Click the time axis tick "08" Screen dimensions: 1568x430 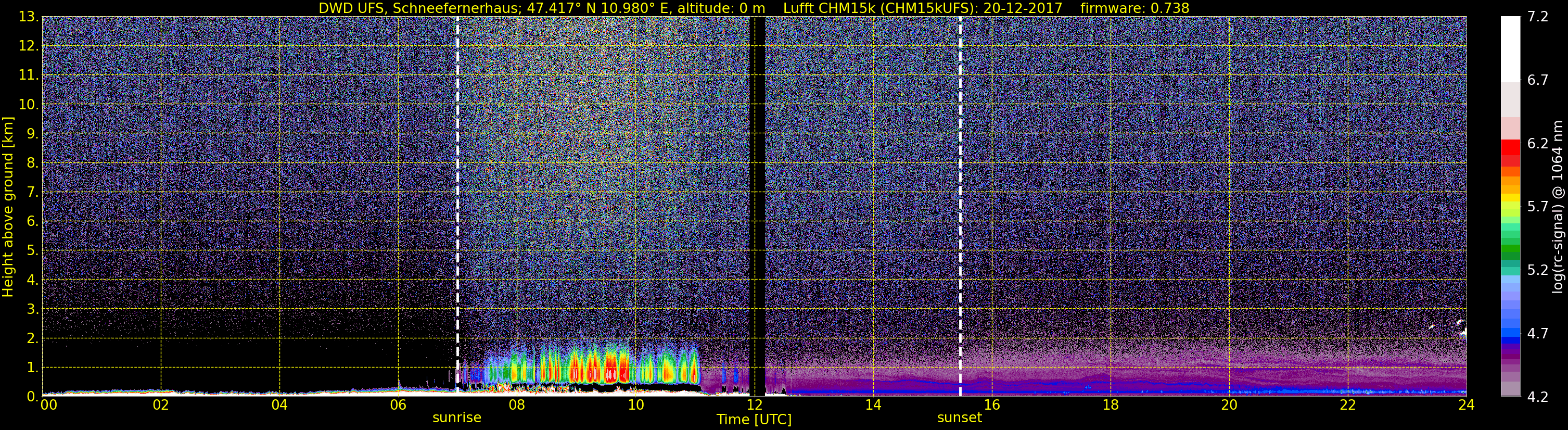pyautogui.click(x=517, y=405)
